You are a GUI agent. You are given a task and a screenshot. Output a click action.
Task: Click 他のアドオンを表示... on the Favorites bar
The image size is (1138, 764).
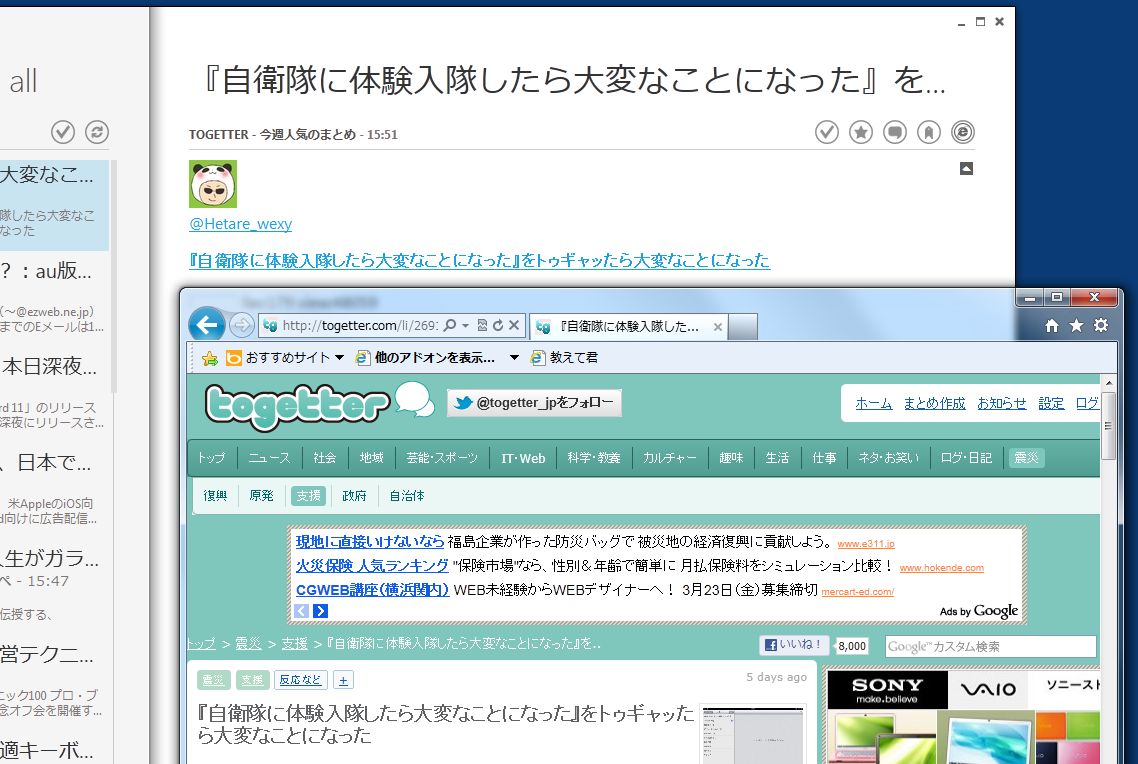click(x=425, y=358)
